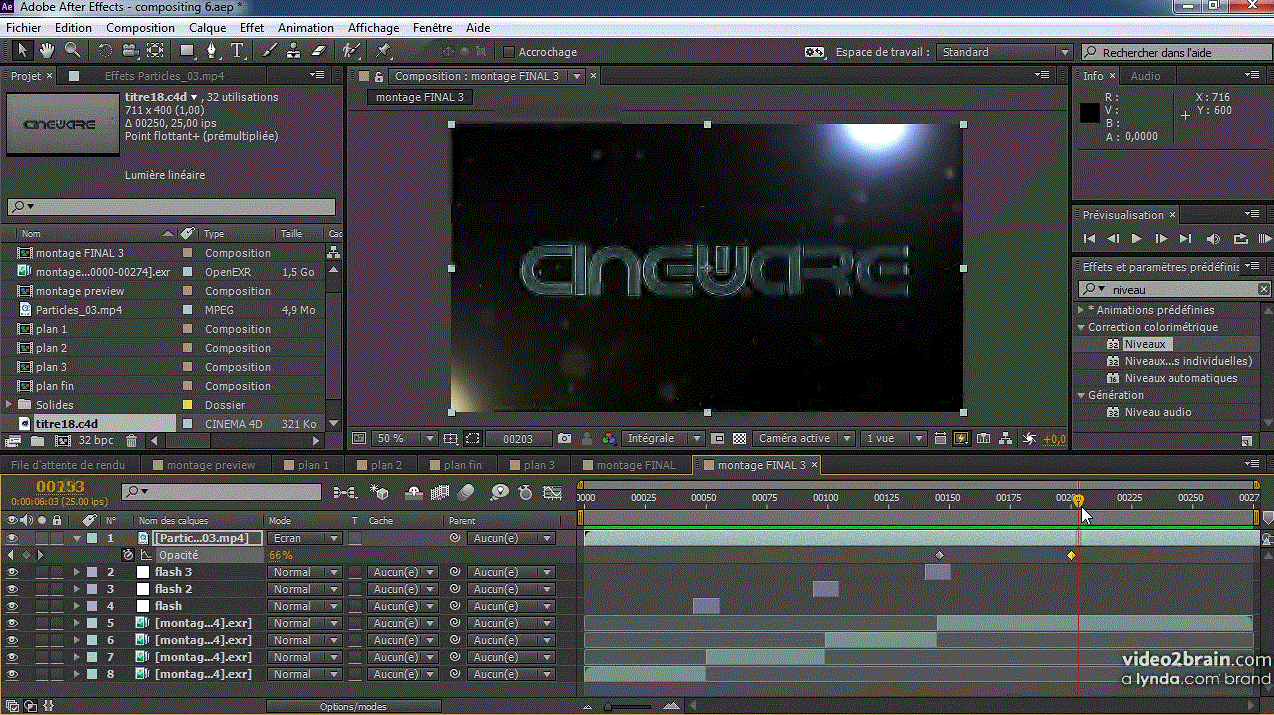
Task: Select the Unified Camera tool
Action: tap(130, 50)
